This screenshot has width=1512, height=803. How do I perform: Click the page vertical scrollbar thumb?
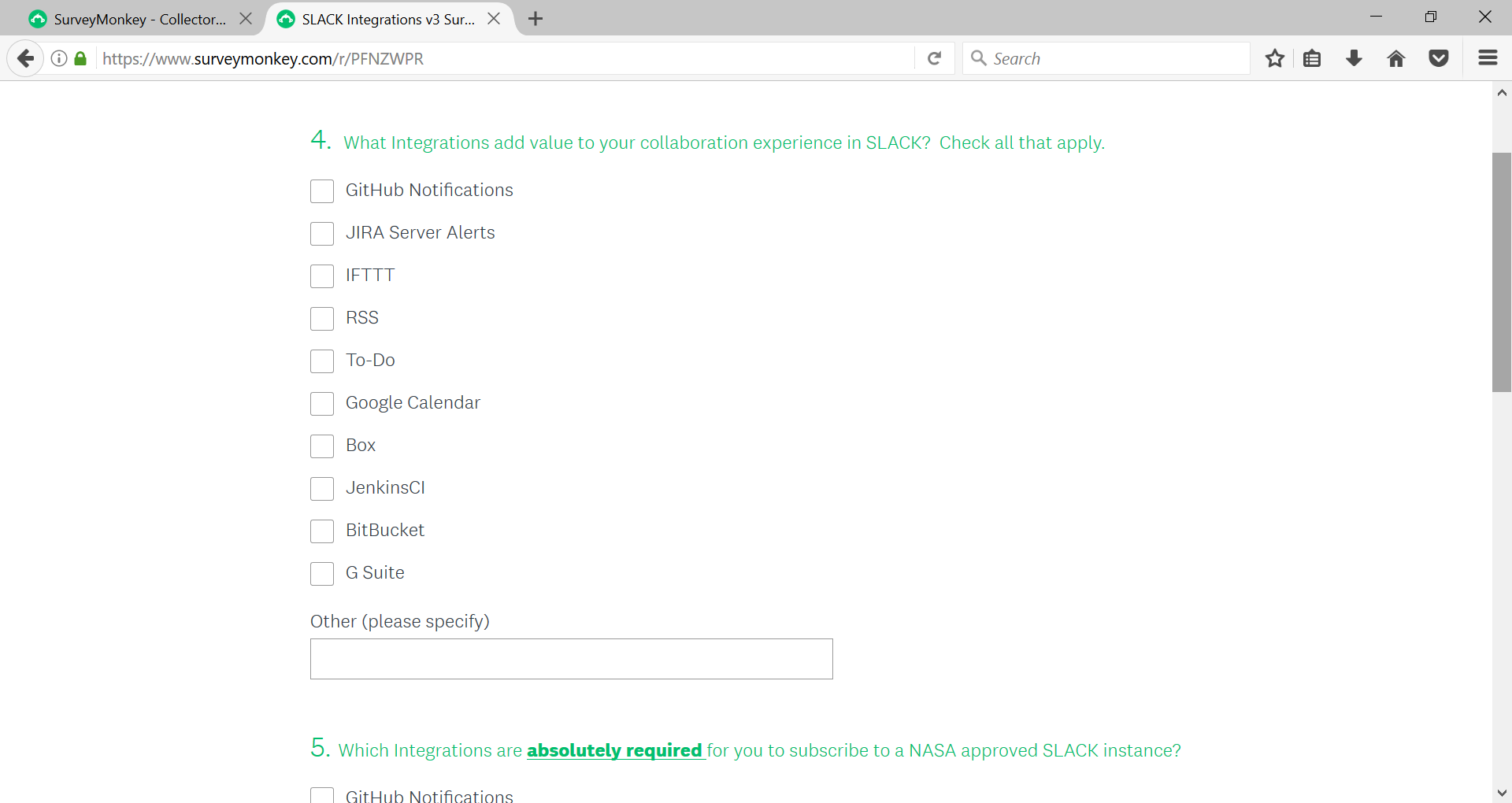click(x=1502, y=272)
